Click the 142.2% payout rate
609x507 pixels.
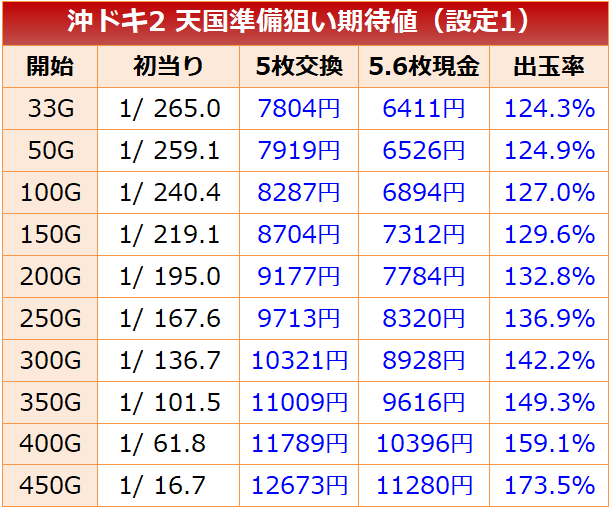click(x=550, y=360)
